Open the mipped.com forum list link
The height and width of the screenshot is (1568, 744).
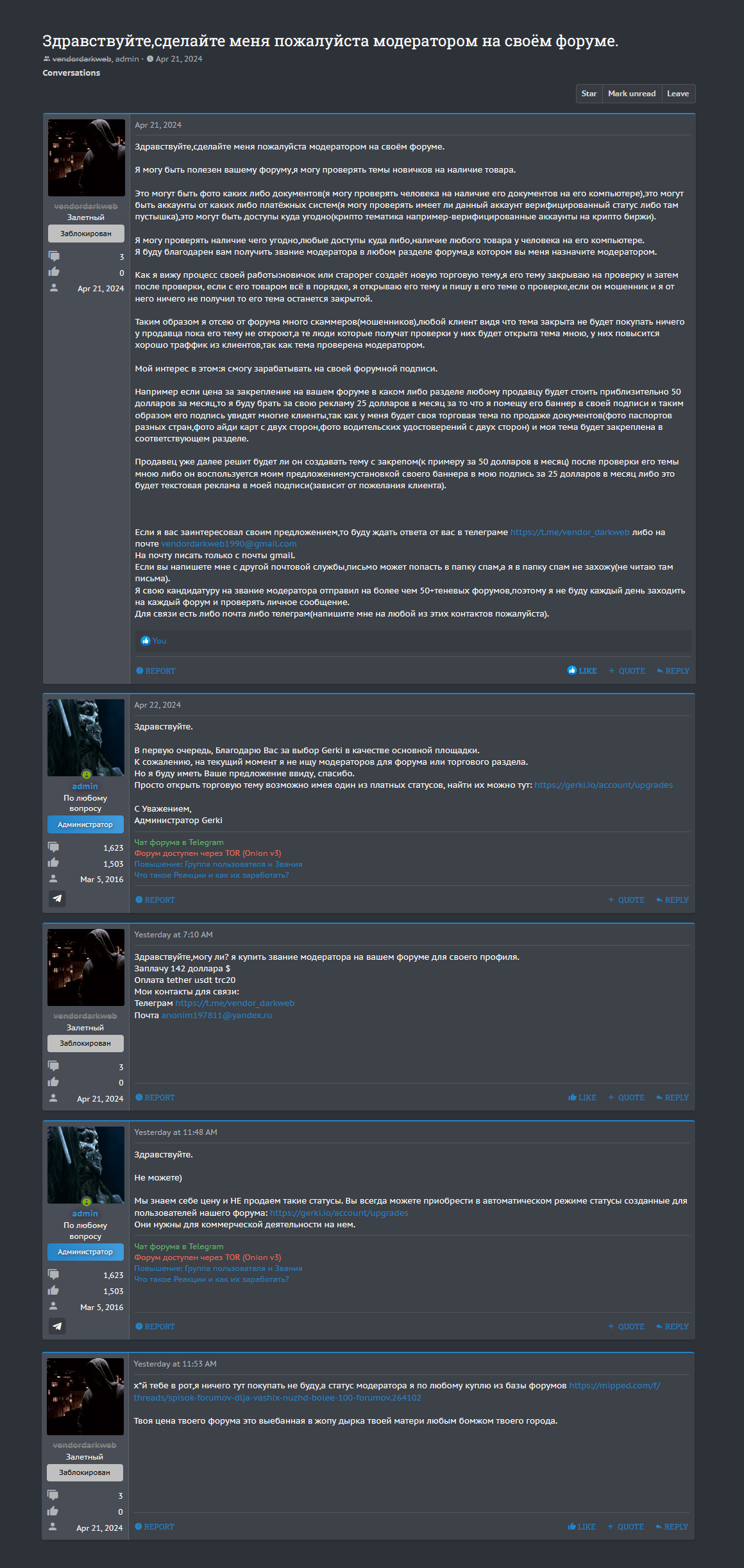tap(614, 1386)
